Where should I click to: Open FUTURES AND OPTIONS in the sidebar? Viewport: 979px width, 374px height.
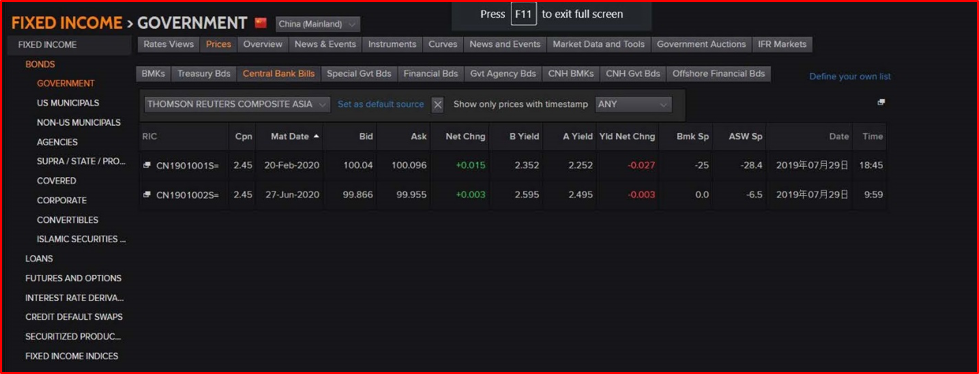point(73,278)
